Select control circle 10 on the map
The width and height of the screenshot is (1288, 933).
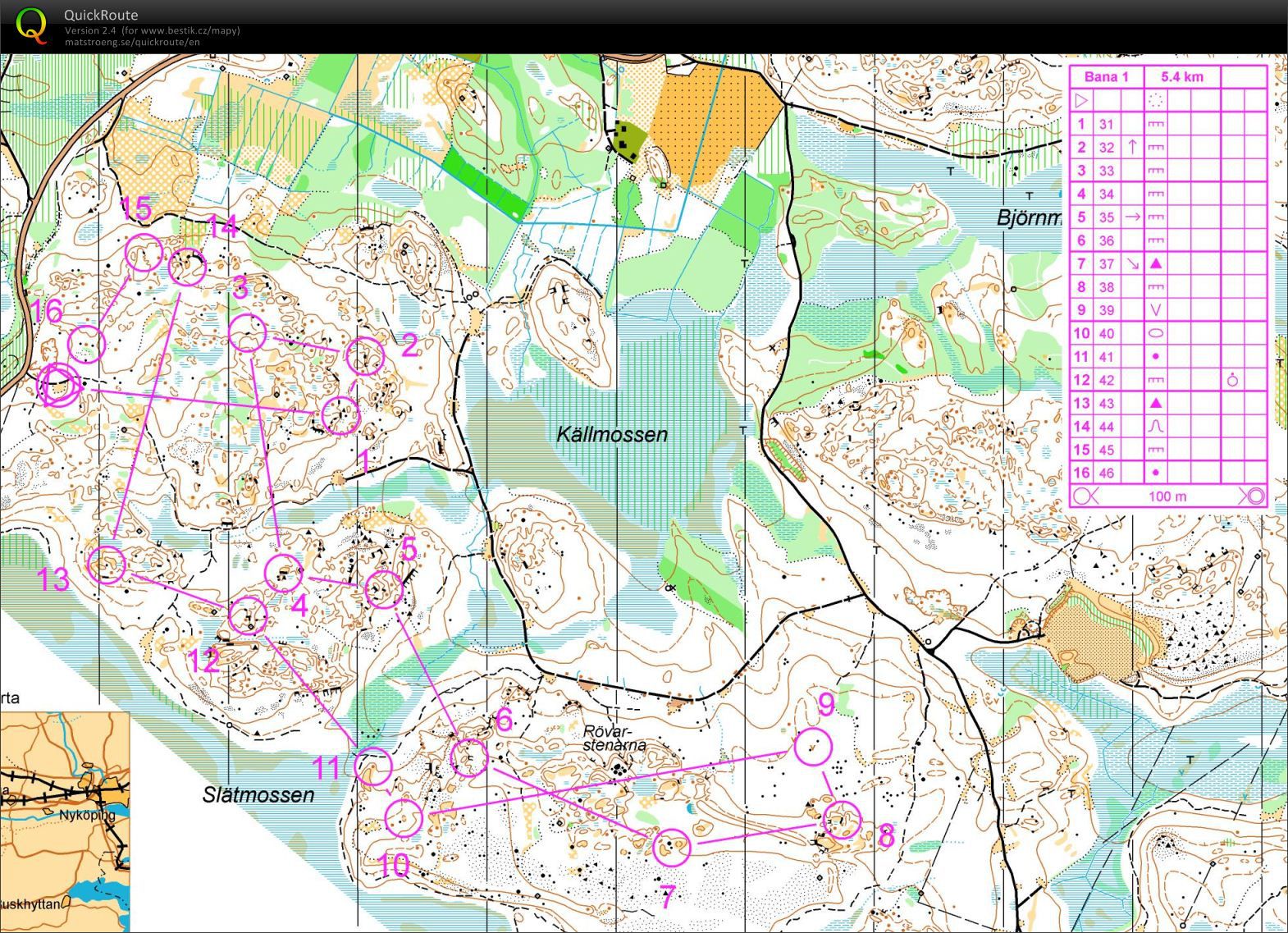(404, 818)
